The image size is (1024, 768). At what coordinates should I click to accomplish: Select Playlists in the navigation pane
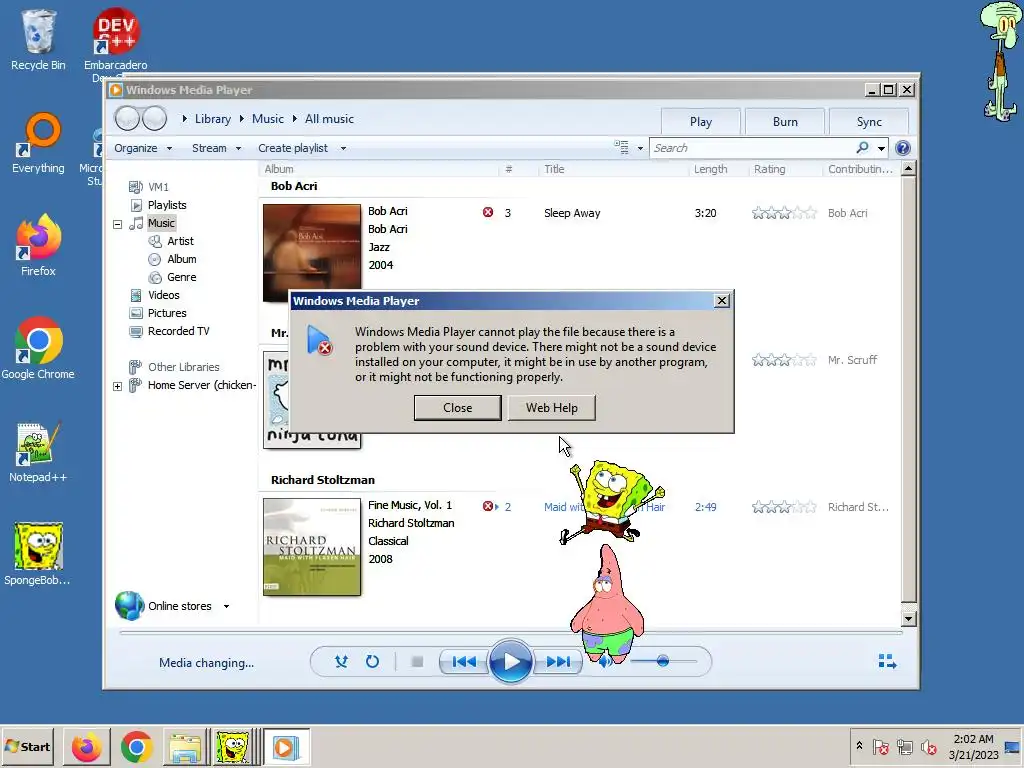(167, 205)
